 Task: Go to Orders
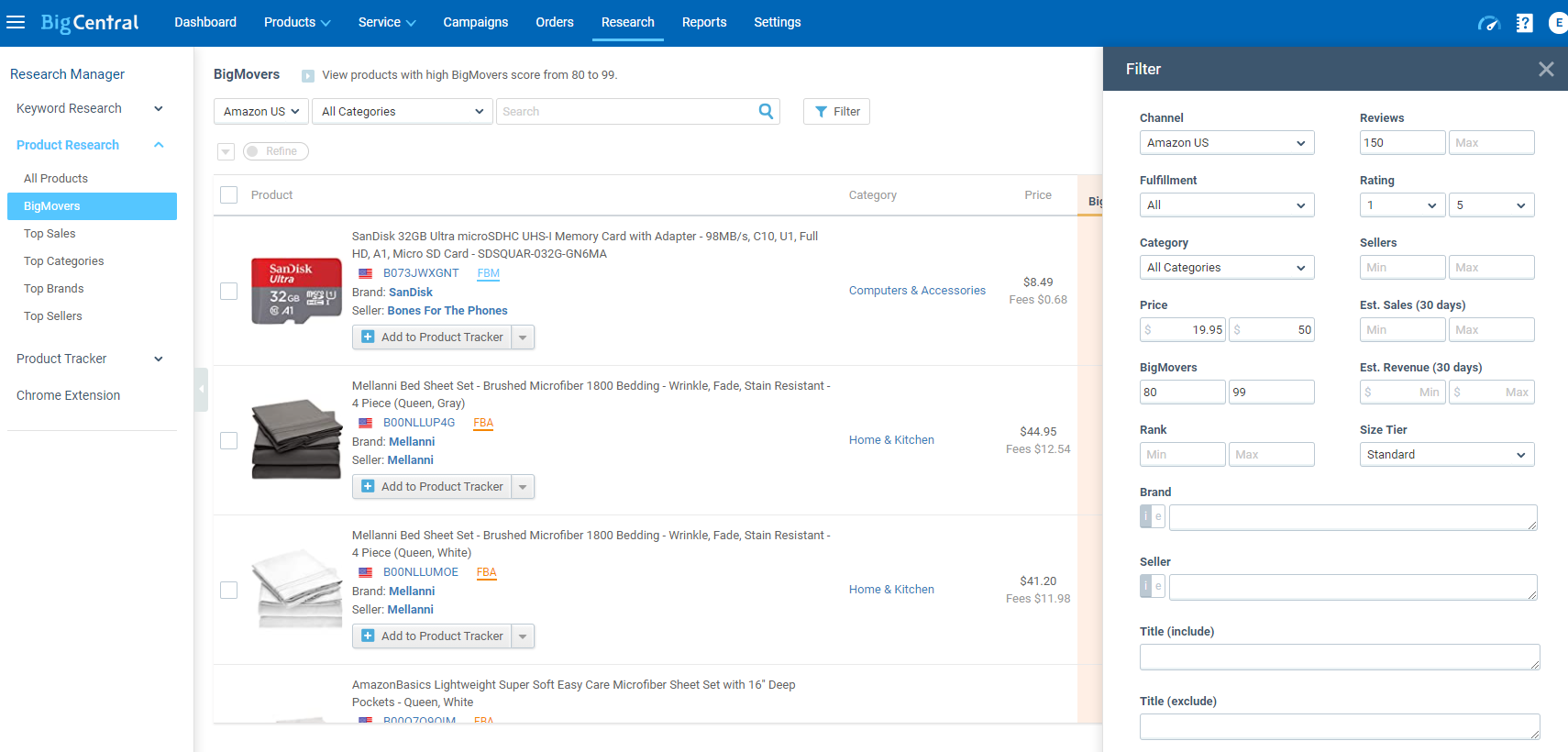(x=555, y=22)
